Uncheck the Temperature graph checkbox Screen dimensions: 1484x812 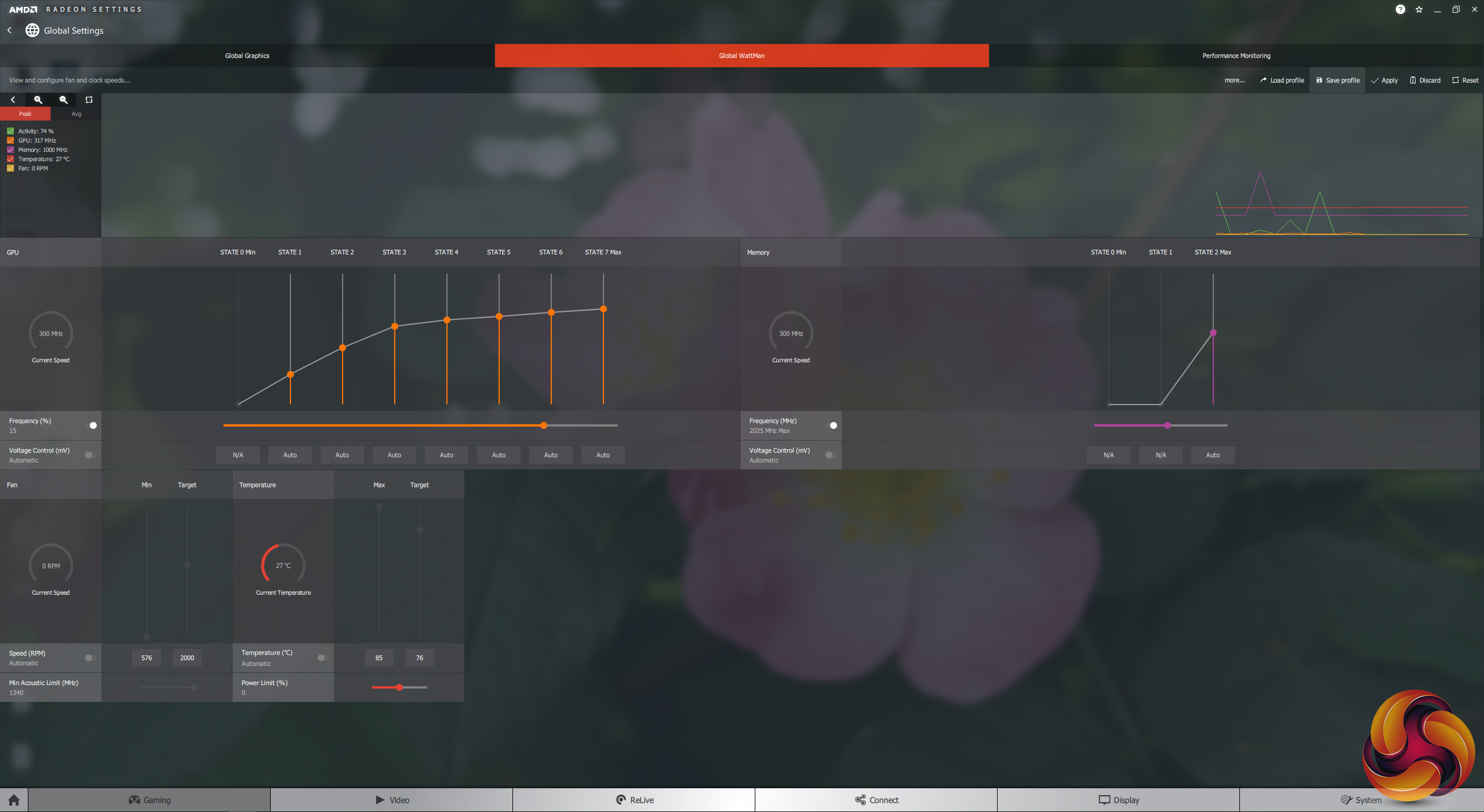pyautogui.click(x=10, y=159)
